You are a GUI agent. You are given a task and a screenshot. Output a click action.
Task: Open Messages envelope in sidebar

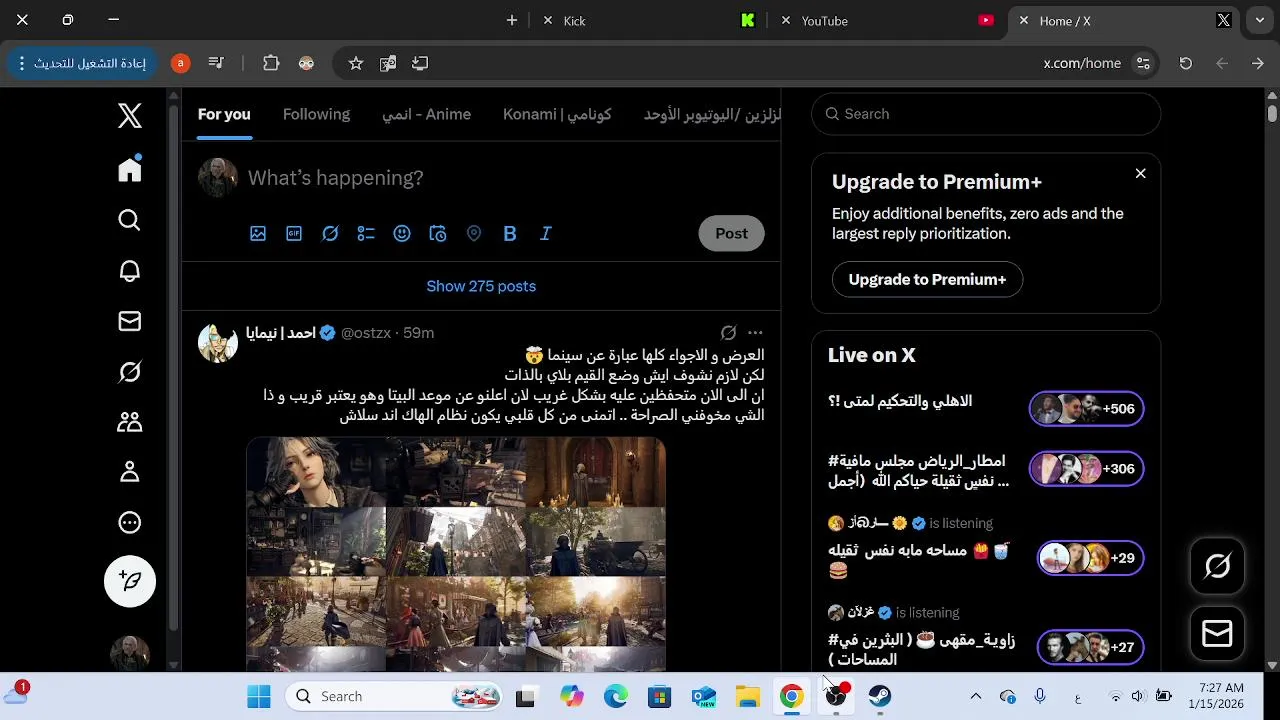coord(130,321)
